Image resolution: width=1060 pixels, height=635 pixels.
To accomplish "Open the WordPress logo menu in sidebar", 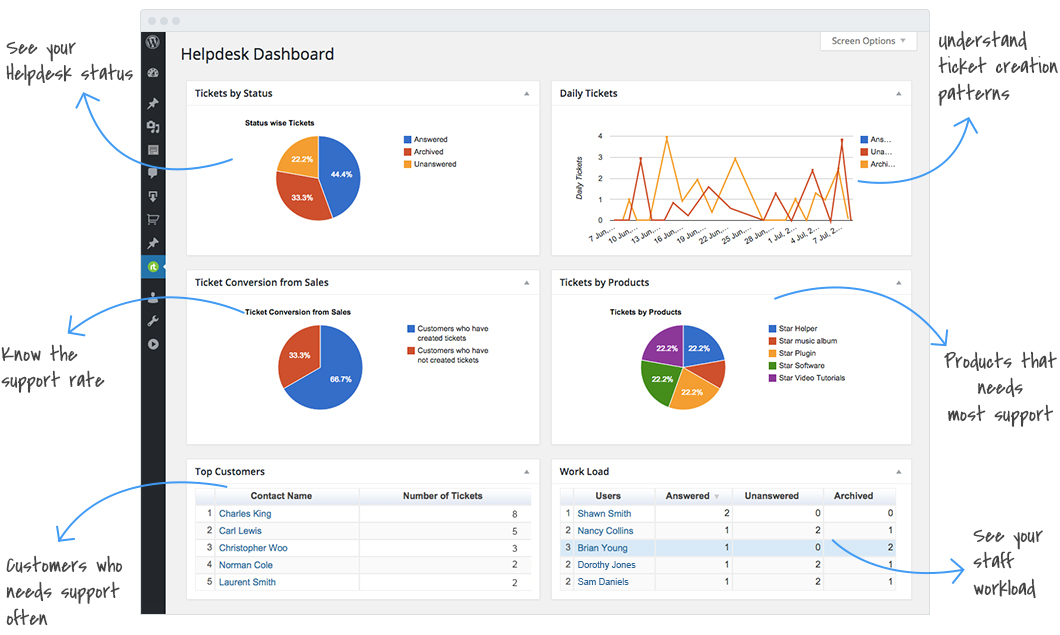I will (x=153, y=42).
